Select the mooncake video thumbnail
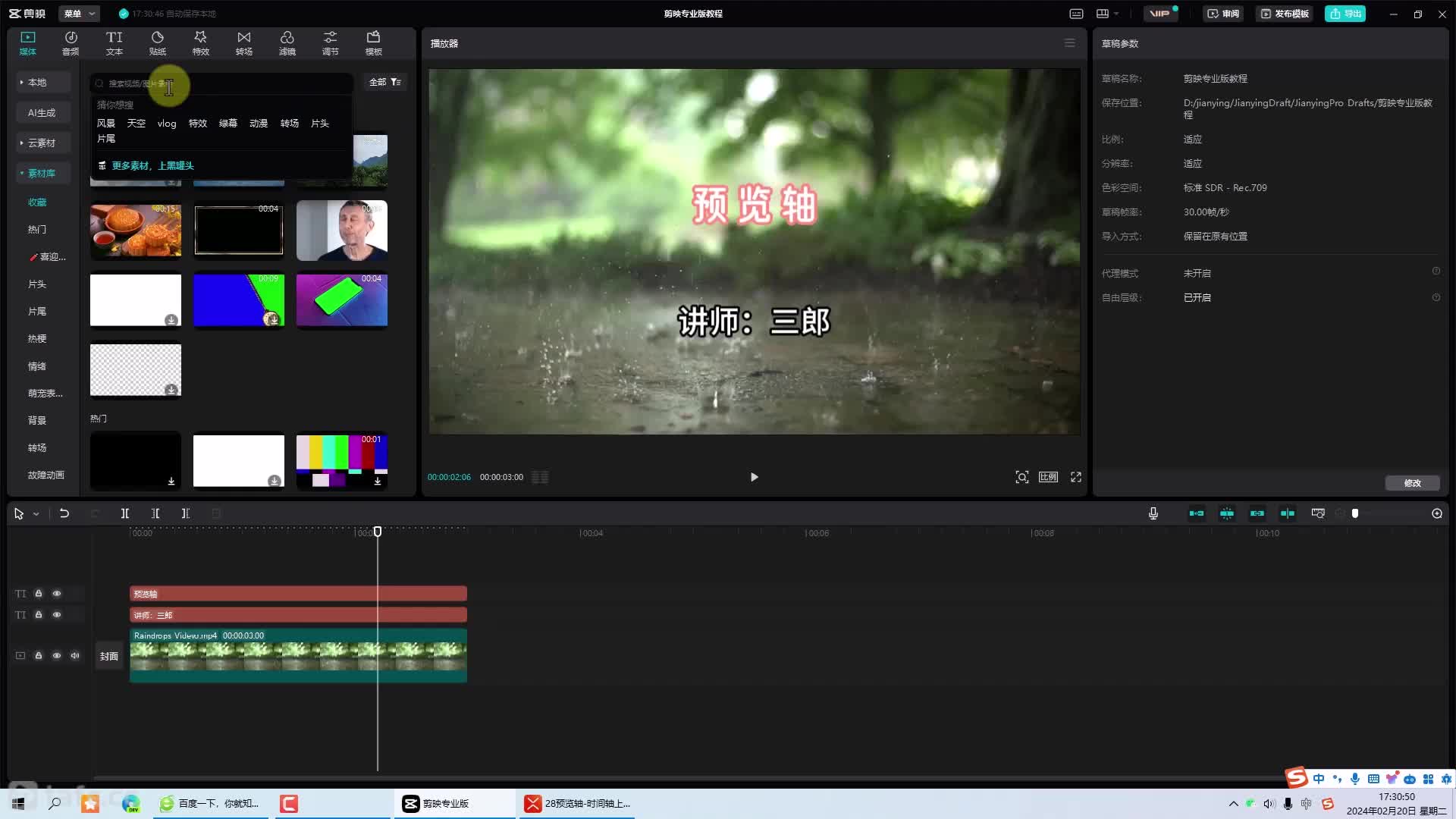This screenshot has width=1456, height=819. point(136,229)
